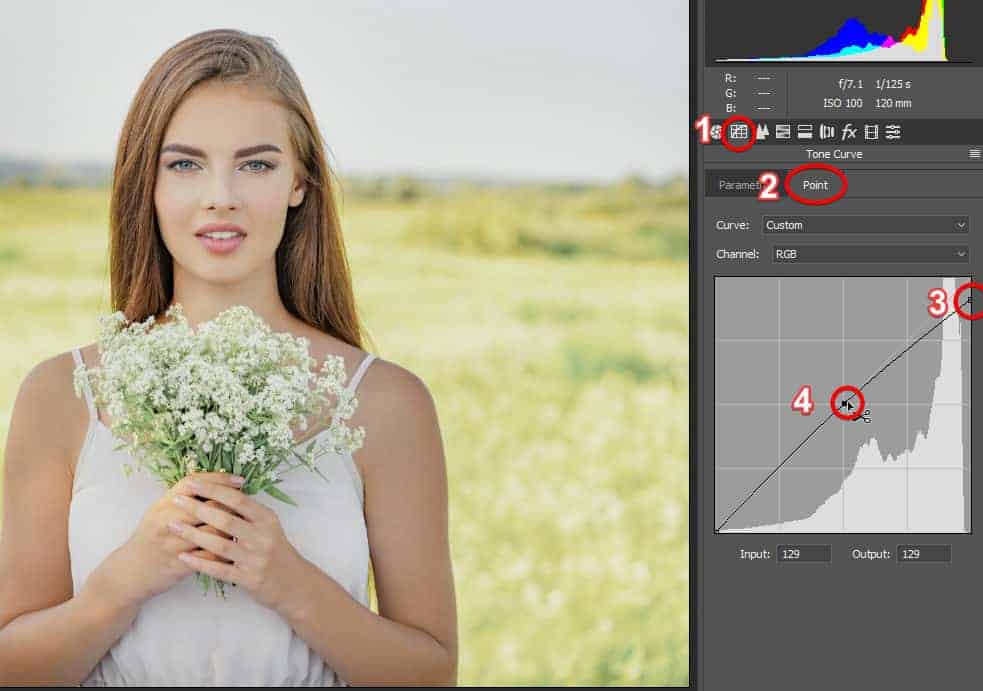This screenshot has width=983, height=691.
Task: Open the Split Toning panel
Action: click(805, 131)
